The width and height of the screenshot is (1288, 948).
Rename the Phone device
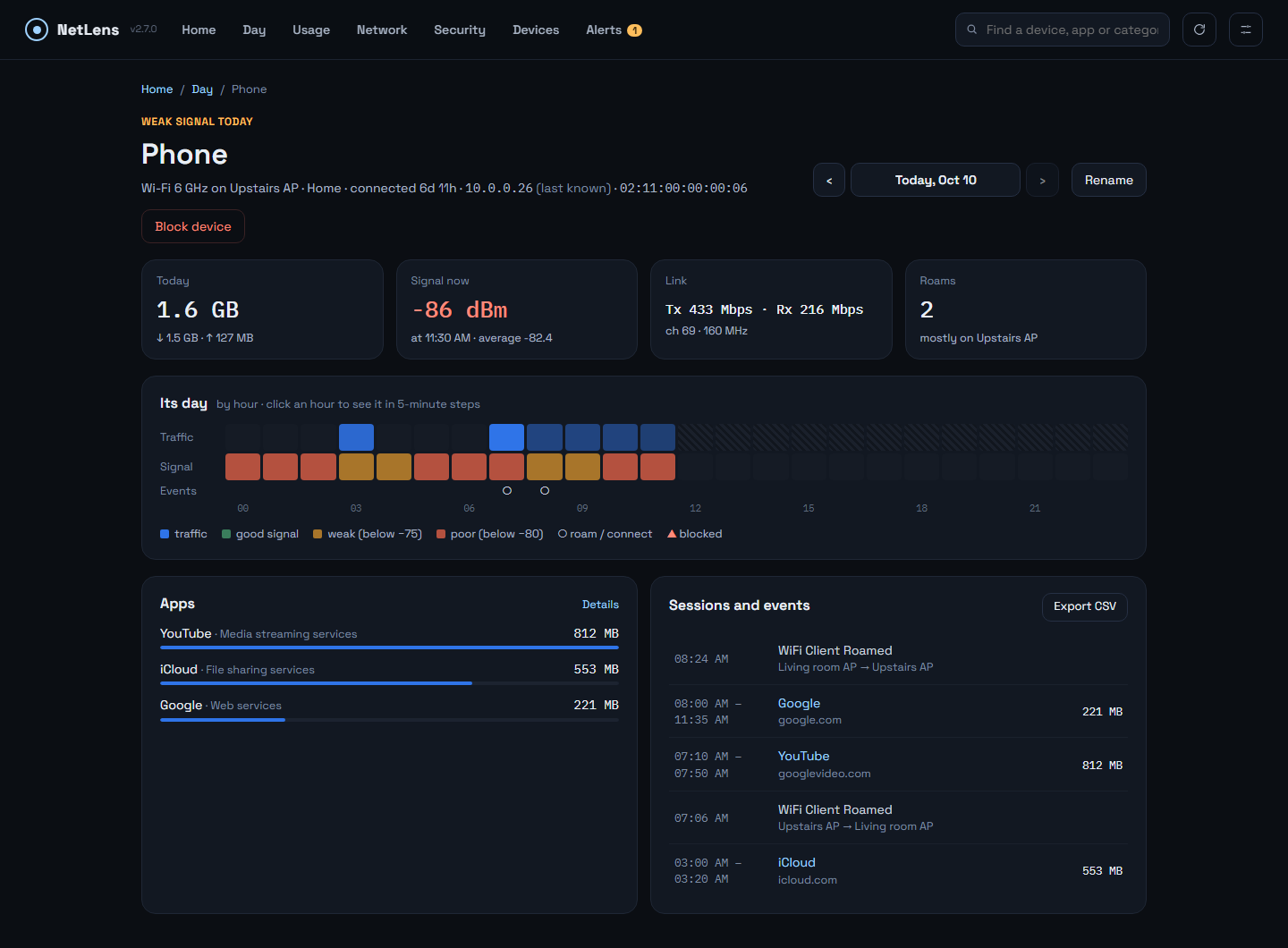pyautogui.click(x=1109, y=180)
